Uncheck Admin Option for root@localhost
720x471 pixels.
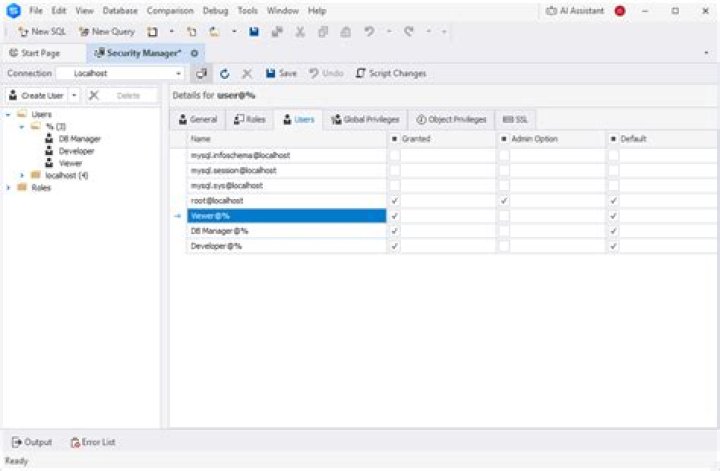point(504,201)
